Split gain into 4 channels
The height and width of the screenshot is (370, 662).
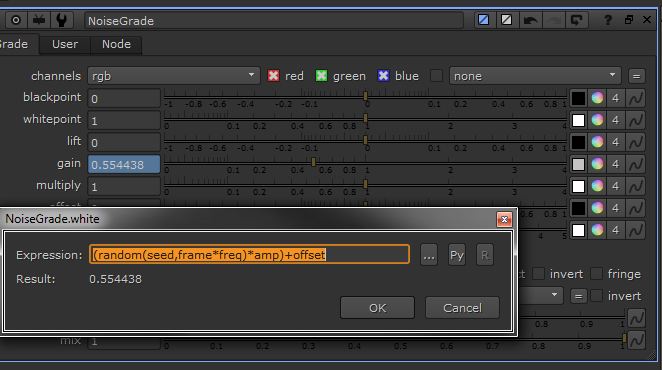click(616, 164)
